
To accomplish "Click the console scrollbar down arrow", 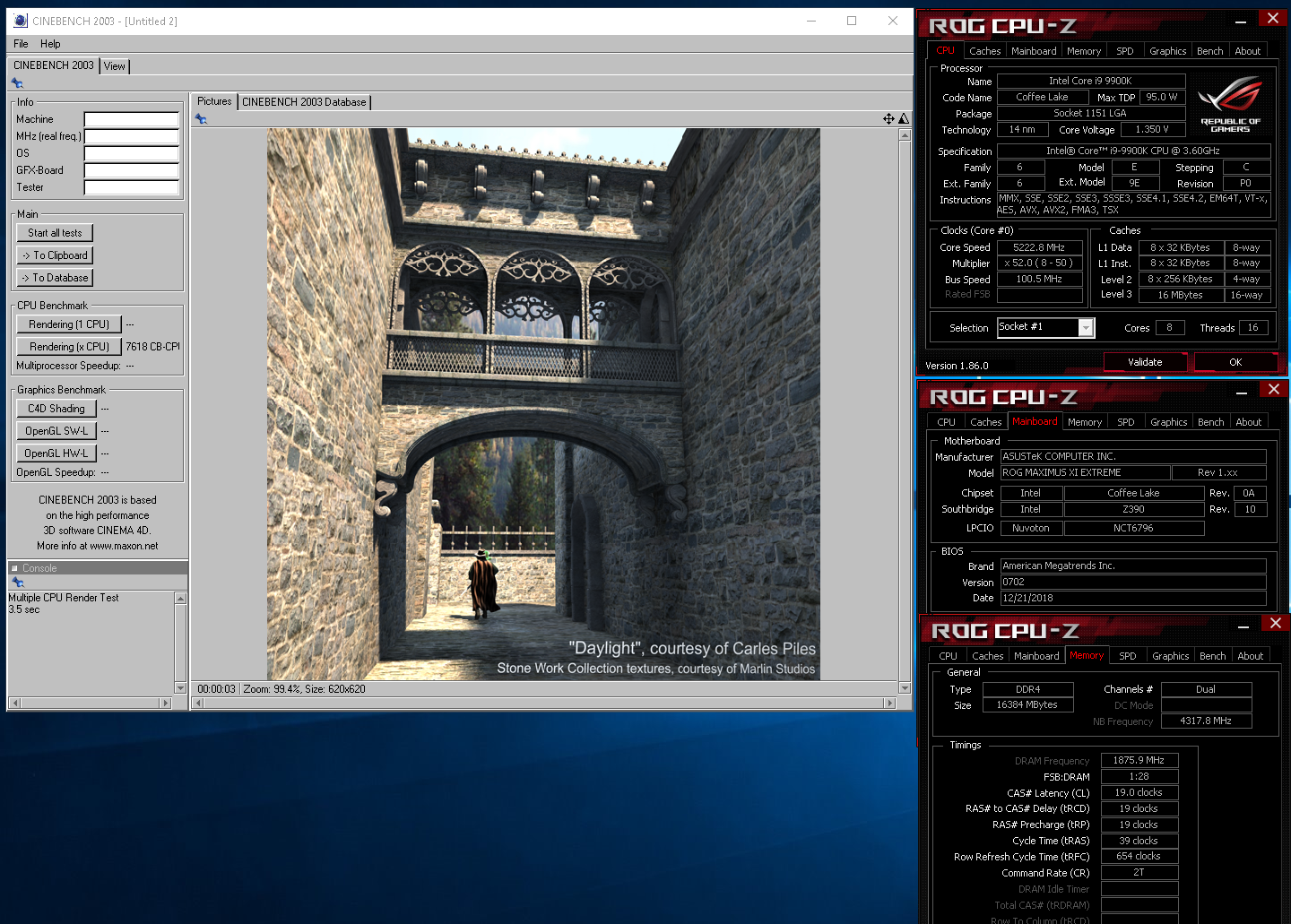I will click(x=181, y=688).
